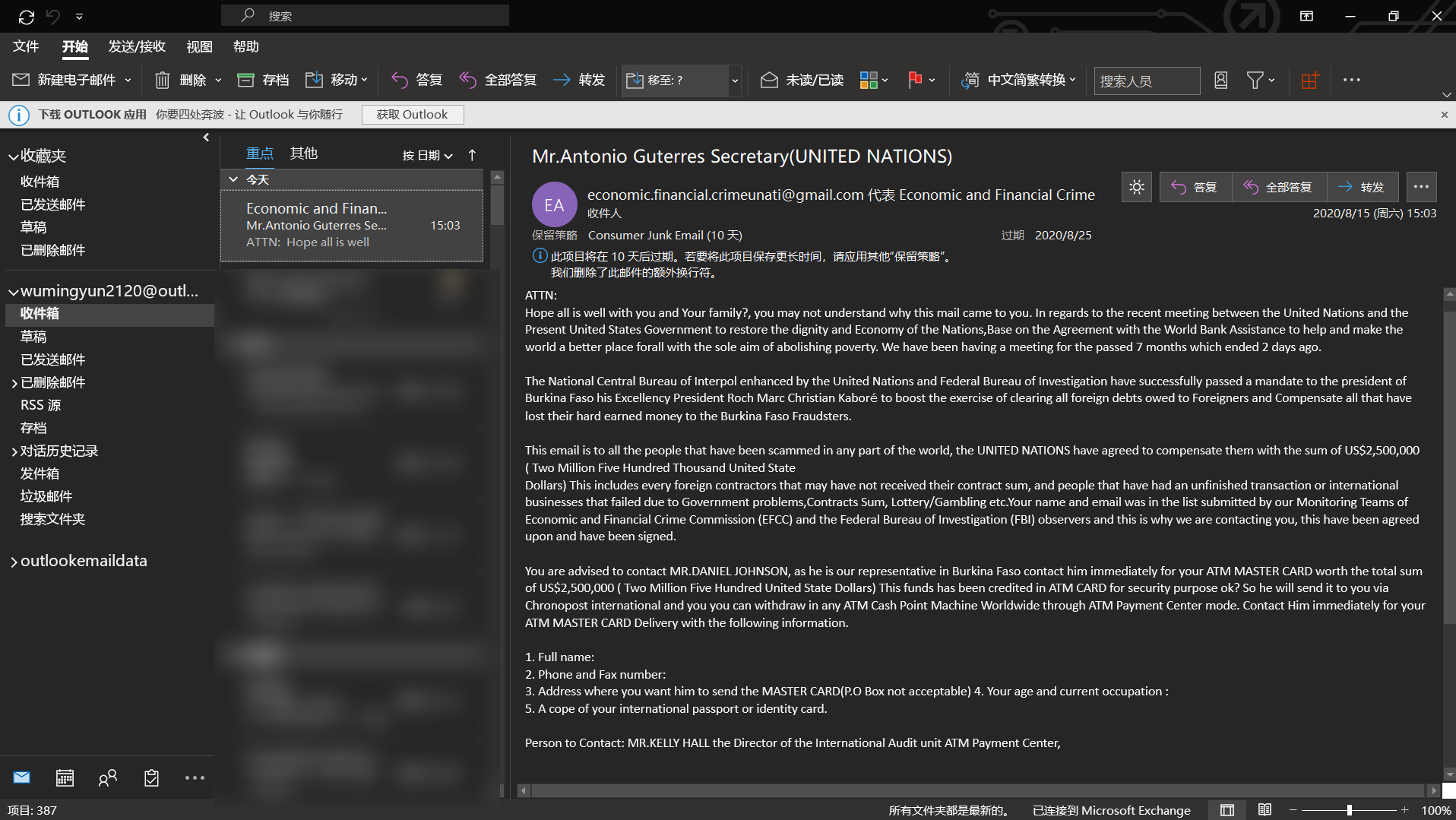1456x820 pixels.
Task: Toggle sort order with the up arrow
Action: (x=472, y=155)
